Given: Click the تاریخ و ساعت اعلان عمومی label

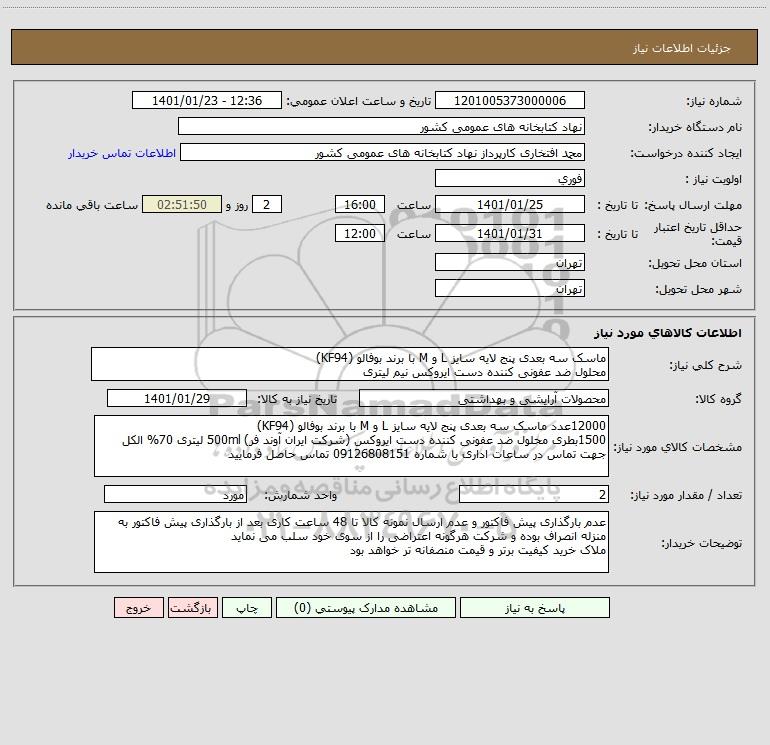Looking at the screenshot, I should [x=358, y=101].
